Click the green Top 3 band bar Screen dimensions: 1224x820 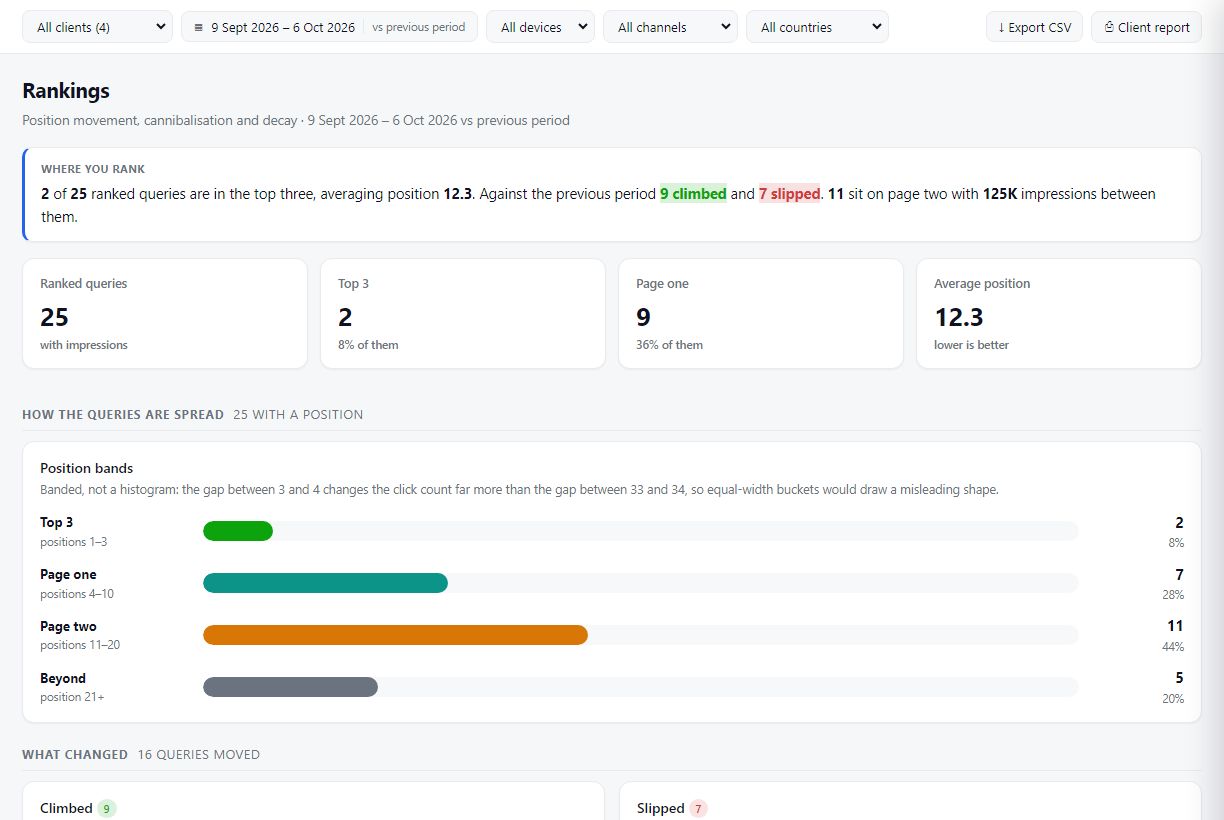click(x=238, y=531)
